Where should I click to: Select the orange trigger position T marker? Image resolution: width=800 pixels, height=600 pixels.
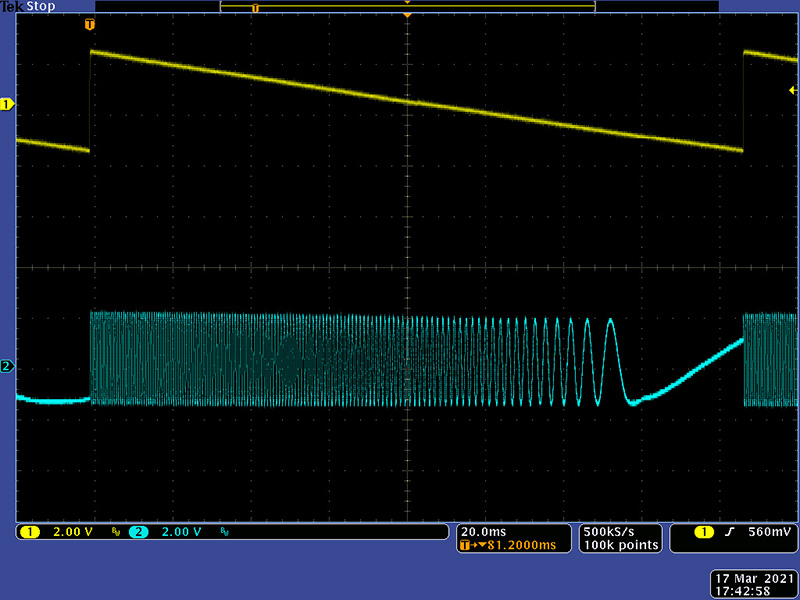tap(91, 23)
